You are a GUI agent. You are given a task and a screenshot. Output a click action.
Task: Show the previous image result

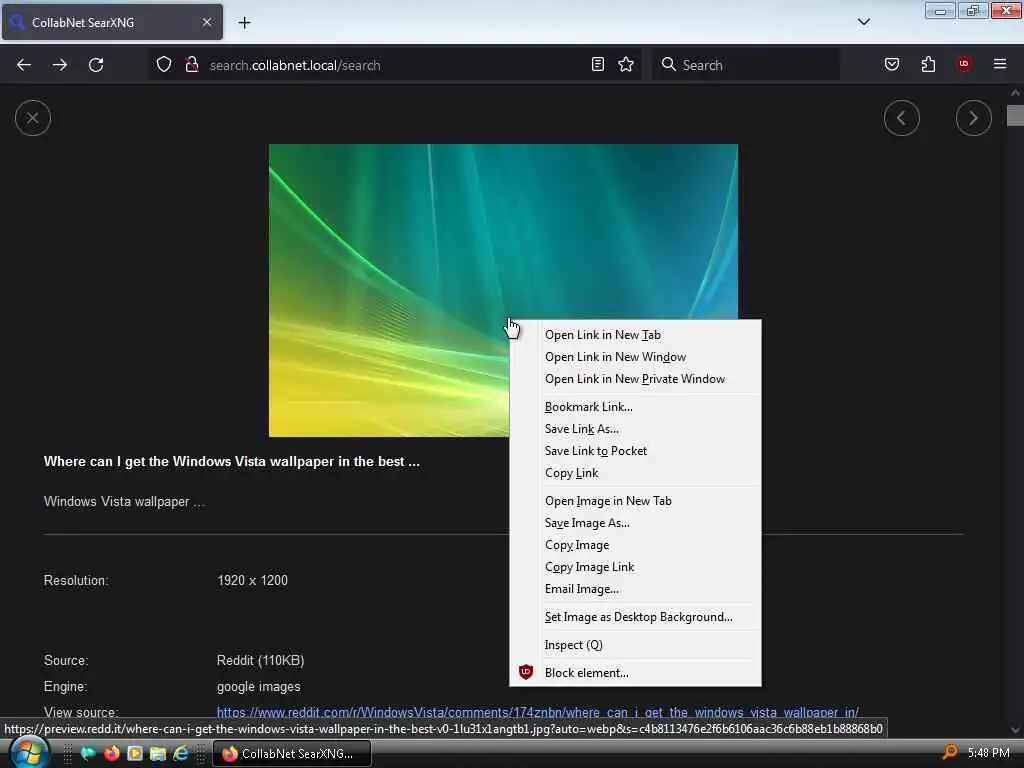pos(902,118)
